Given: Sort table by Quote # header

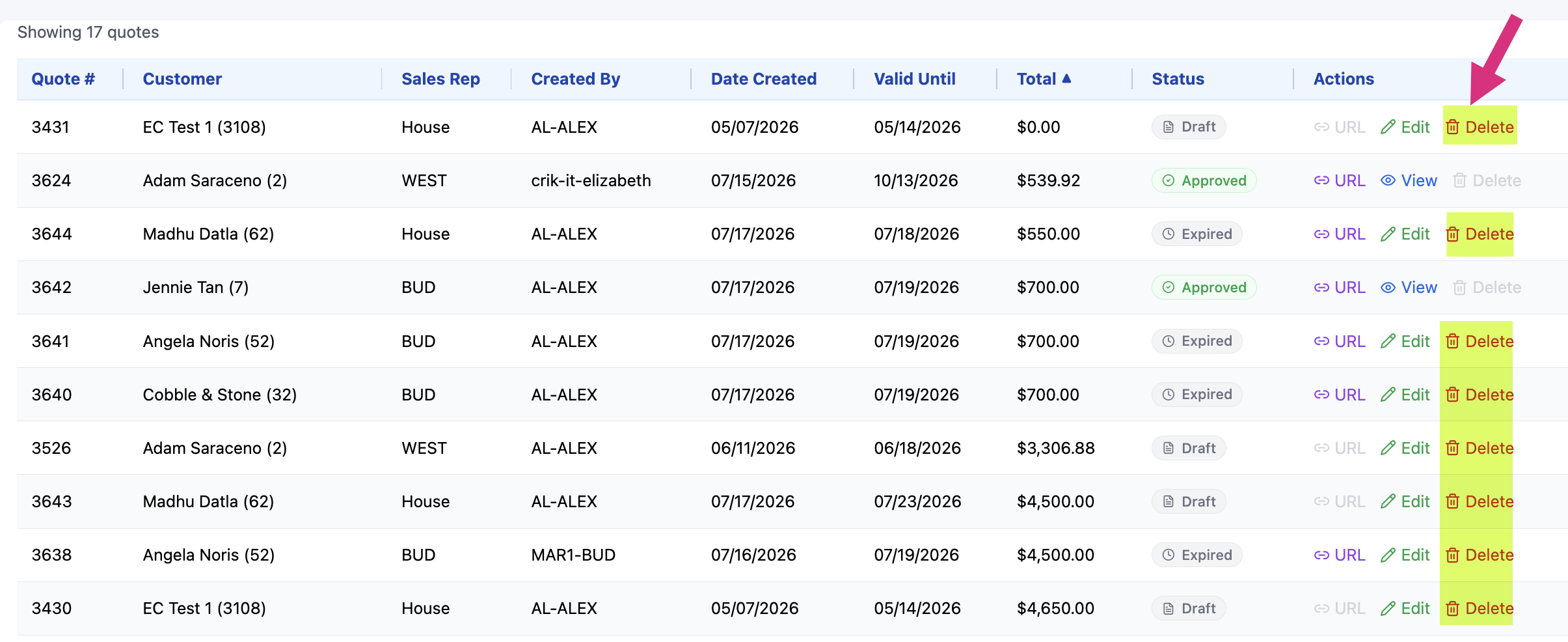Looking at the screenshot, I should click(x=63, y=79).
